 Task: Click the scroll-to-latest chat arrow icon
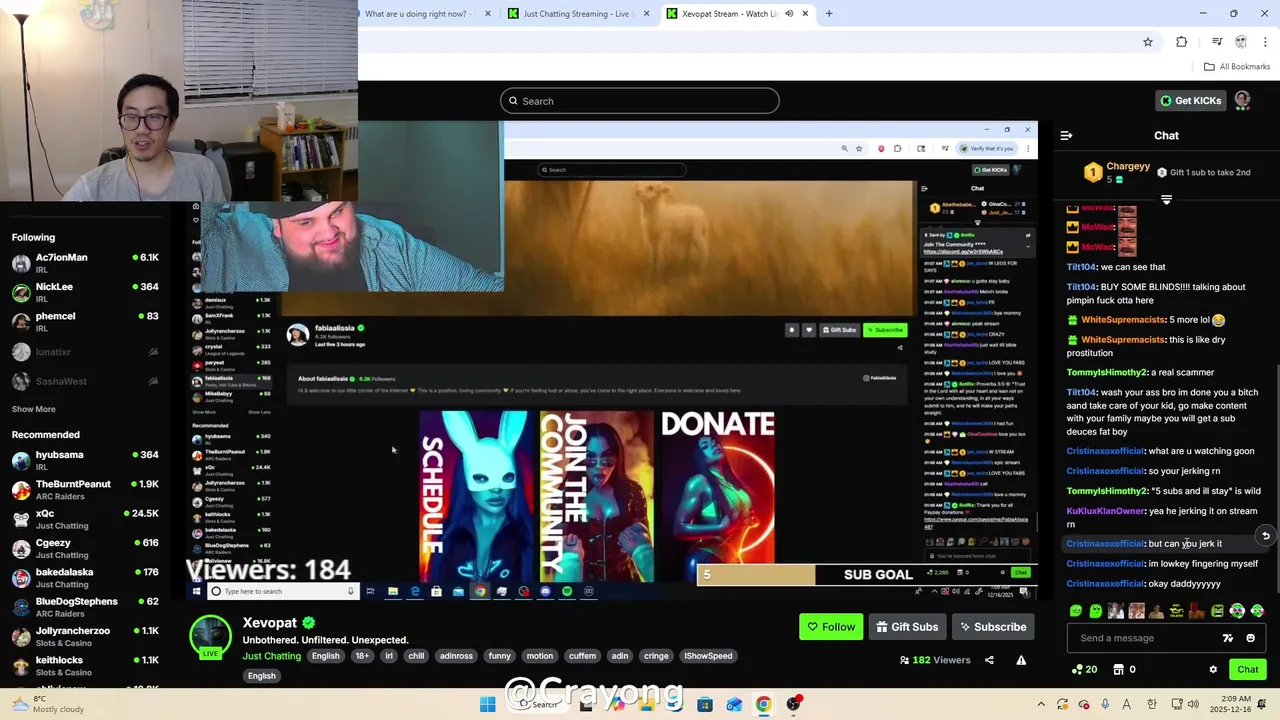1266,536
